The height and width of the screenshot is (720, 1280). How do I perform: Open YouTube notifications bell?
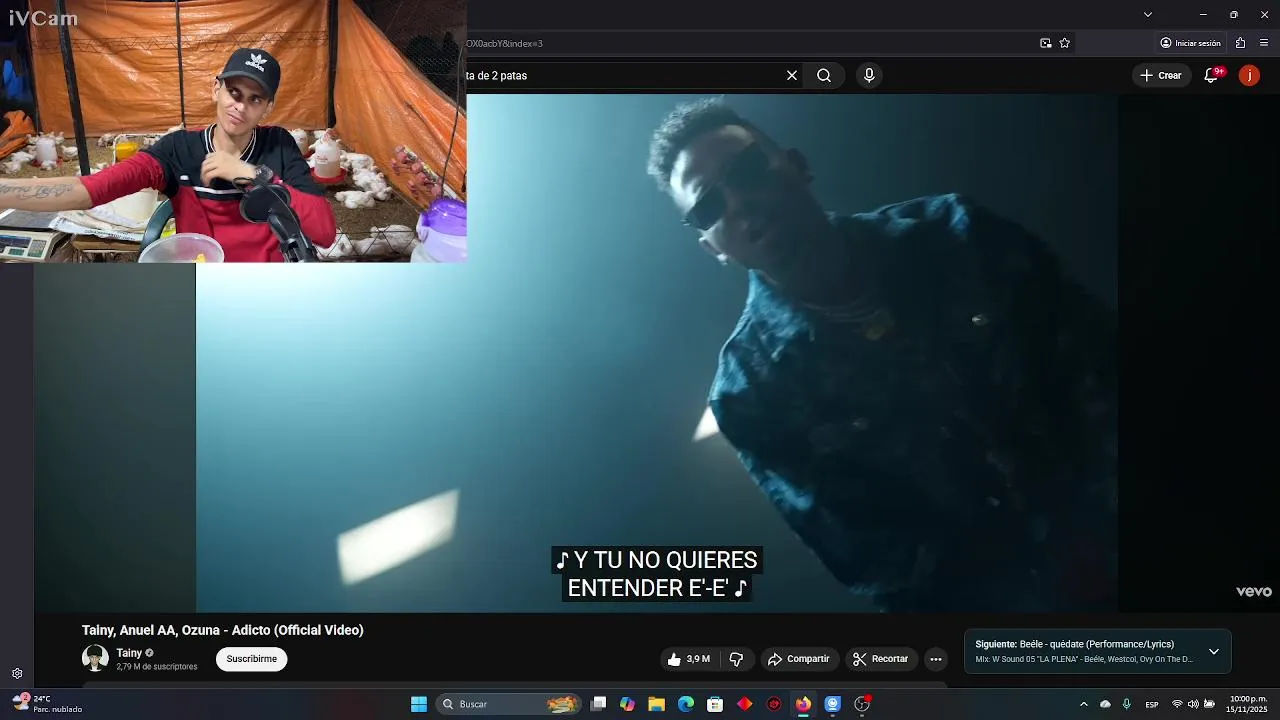click(x=1212, y=75)
